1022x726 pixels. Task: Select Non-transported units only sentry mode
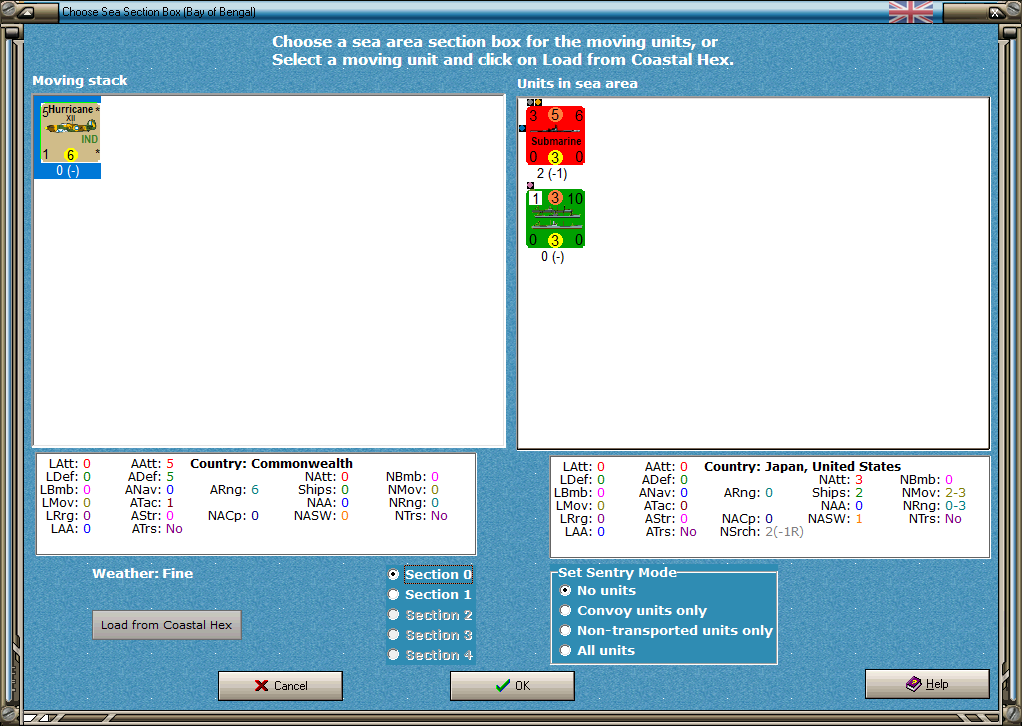(666, 631)
